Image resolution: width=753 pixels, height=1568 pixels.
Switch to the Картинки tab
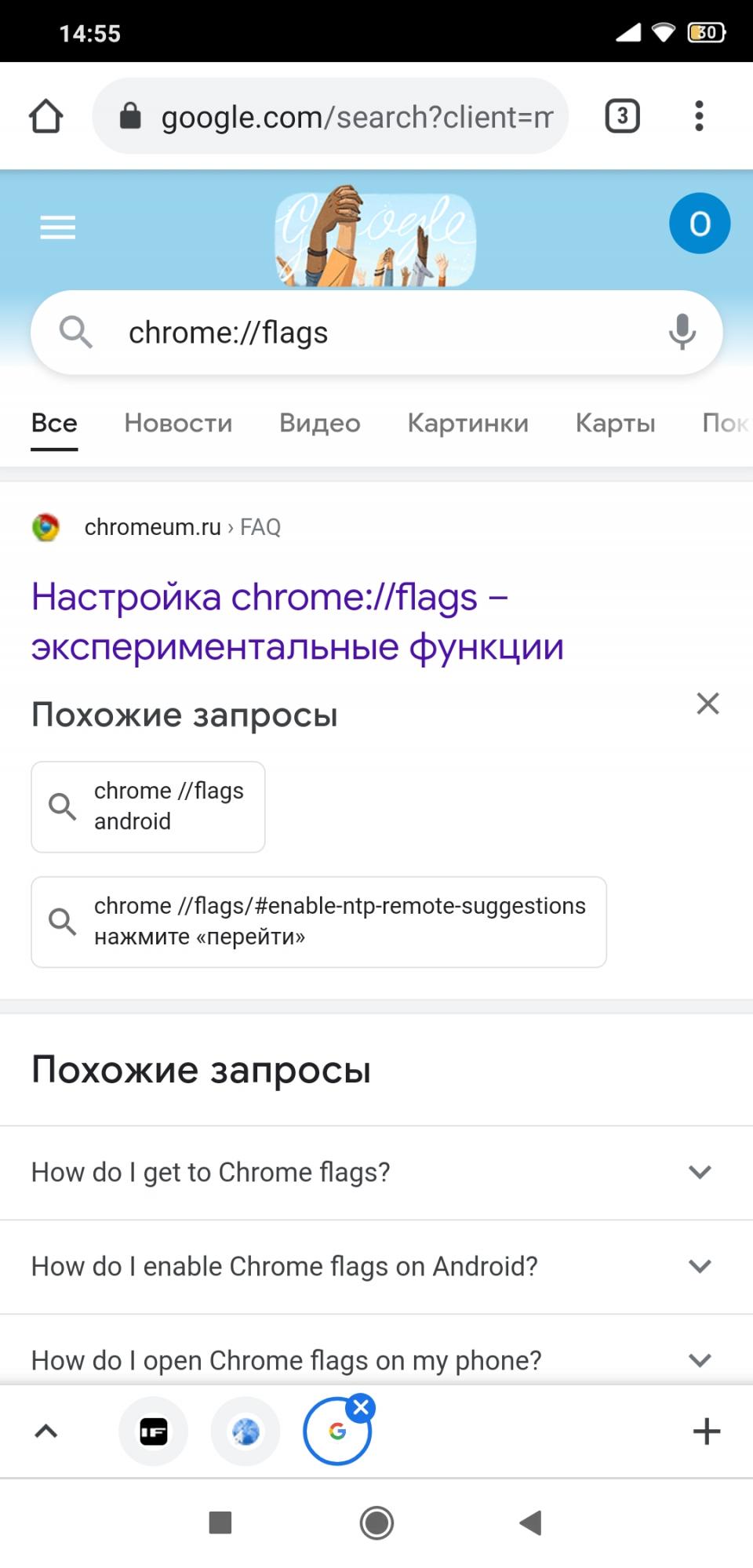pyautogui.click(x=467, y=423)
